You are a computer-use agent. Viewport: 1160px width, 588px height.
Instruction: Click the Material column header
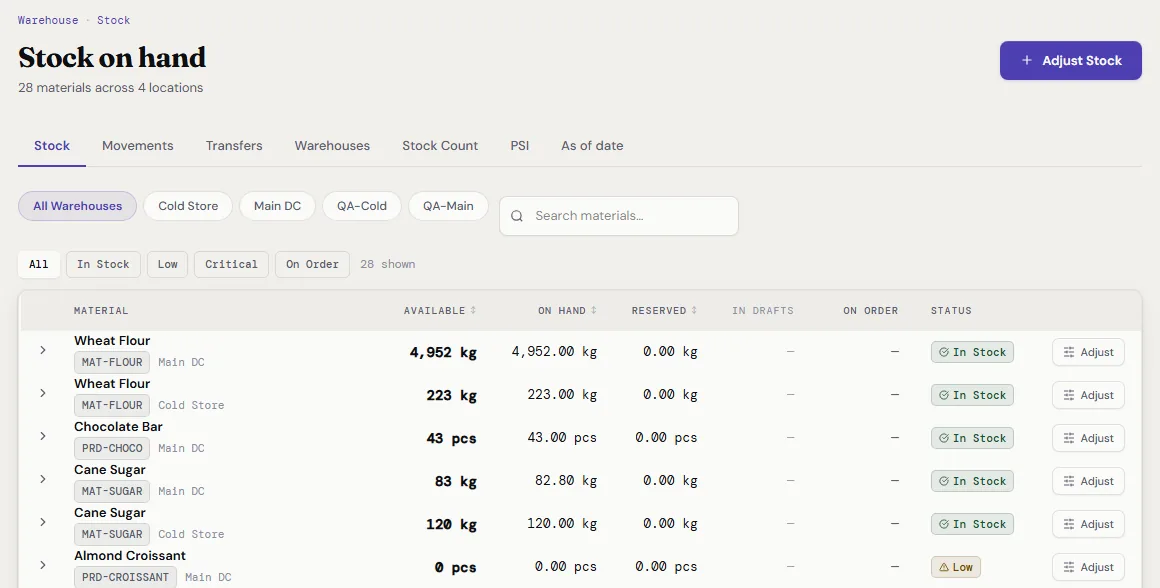pyautogui.click(x=101, y=311)
